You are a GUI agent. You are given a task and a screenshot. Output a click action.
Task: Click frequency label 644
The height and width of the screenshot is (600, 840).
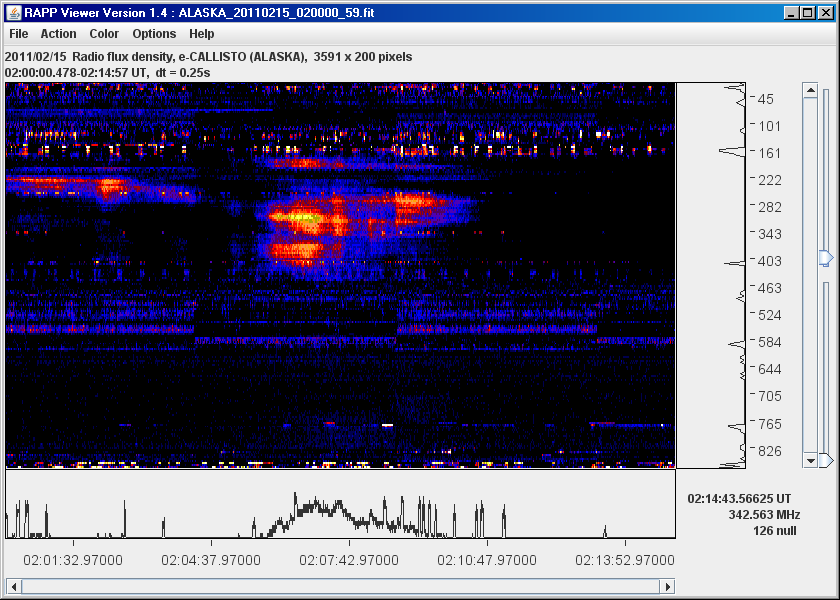pos(769,369)
